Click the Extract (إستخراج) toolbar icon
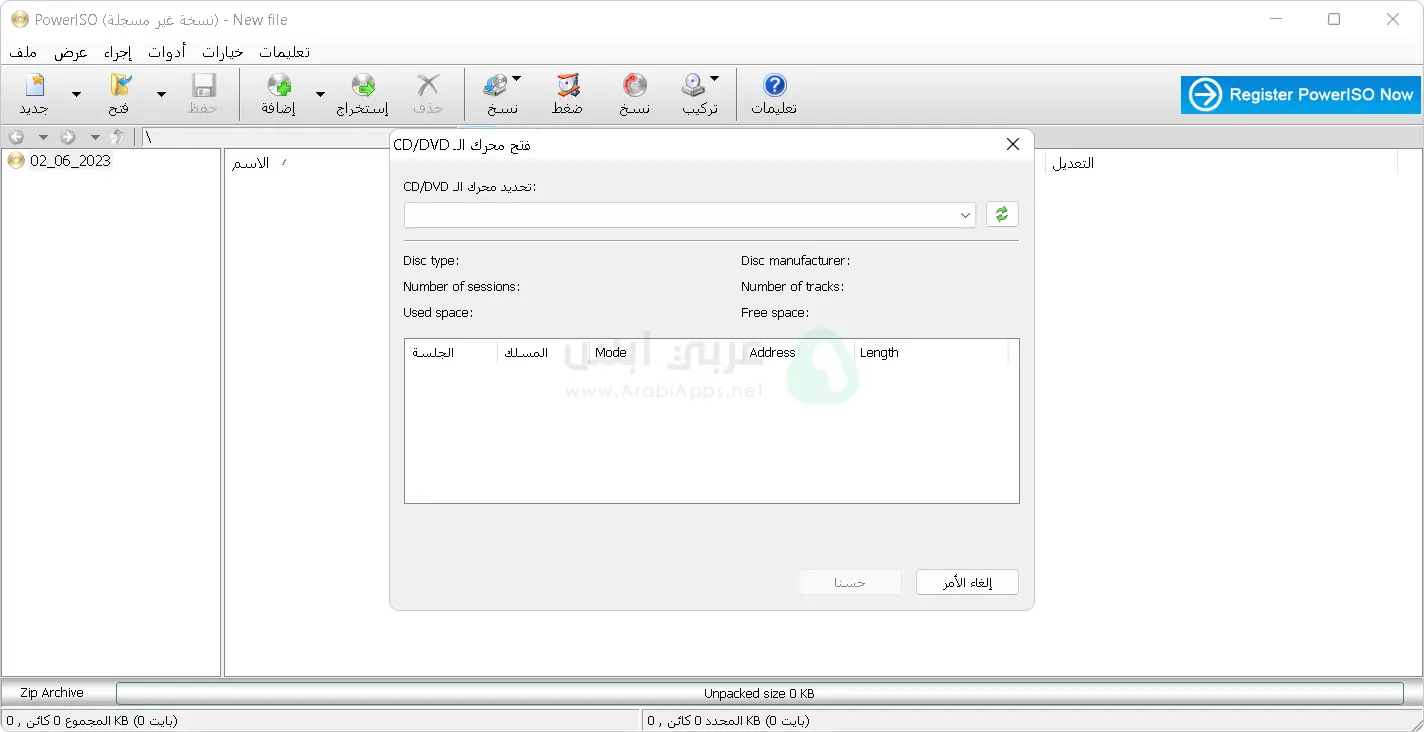 pyautogui.click(x=362, y=87)
